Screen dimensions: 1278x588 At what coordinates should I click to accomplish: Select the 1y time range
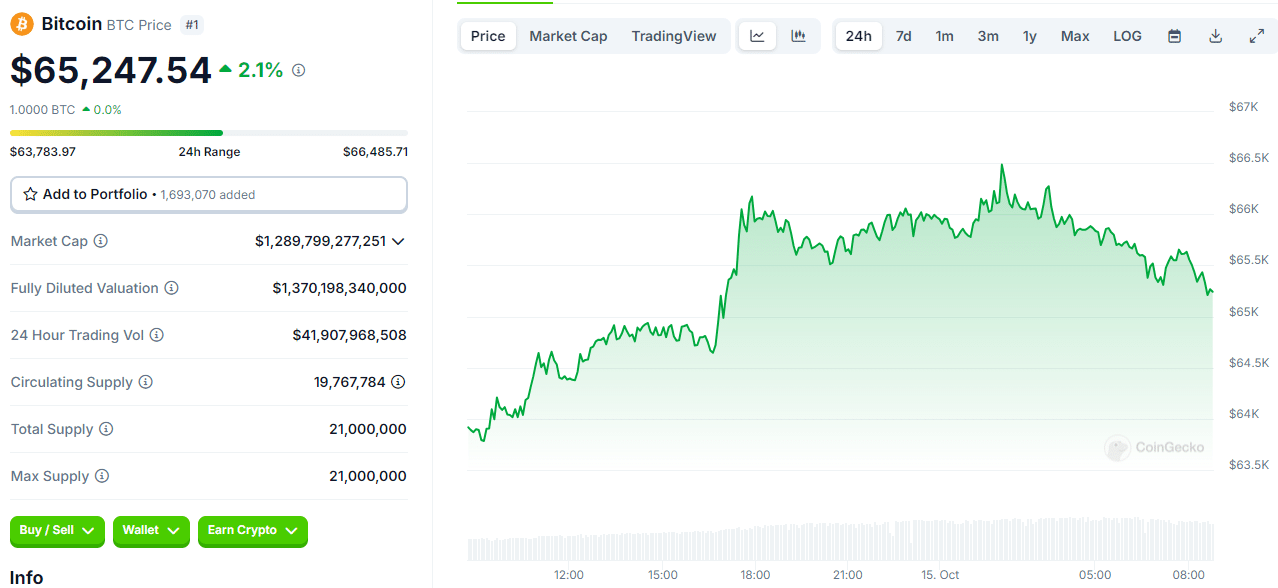1030,36
